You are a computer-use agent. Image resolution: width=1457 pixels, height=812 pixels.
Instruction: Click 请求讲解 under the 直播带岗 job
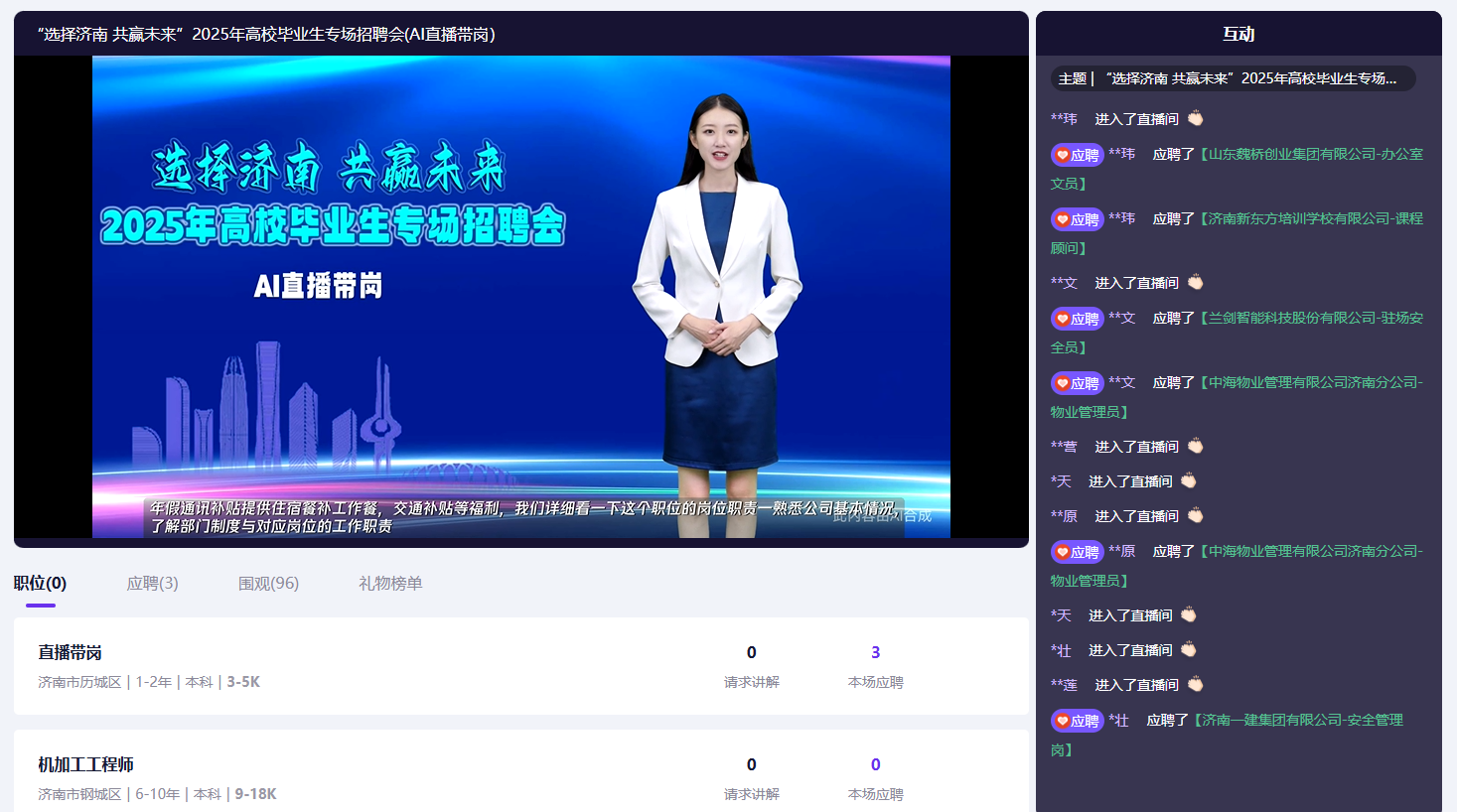751,682
